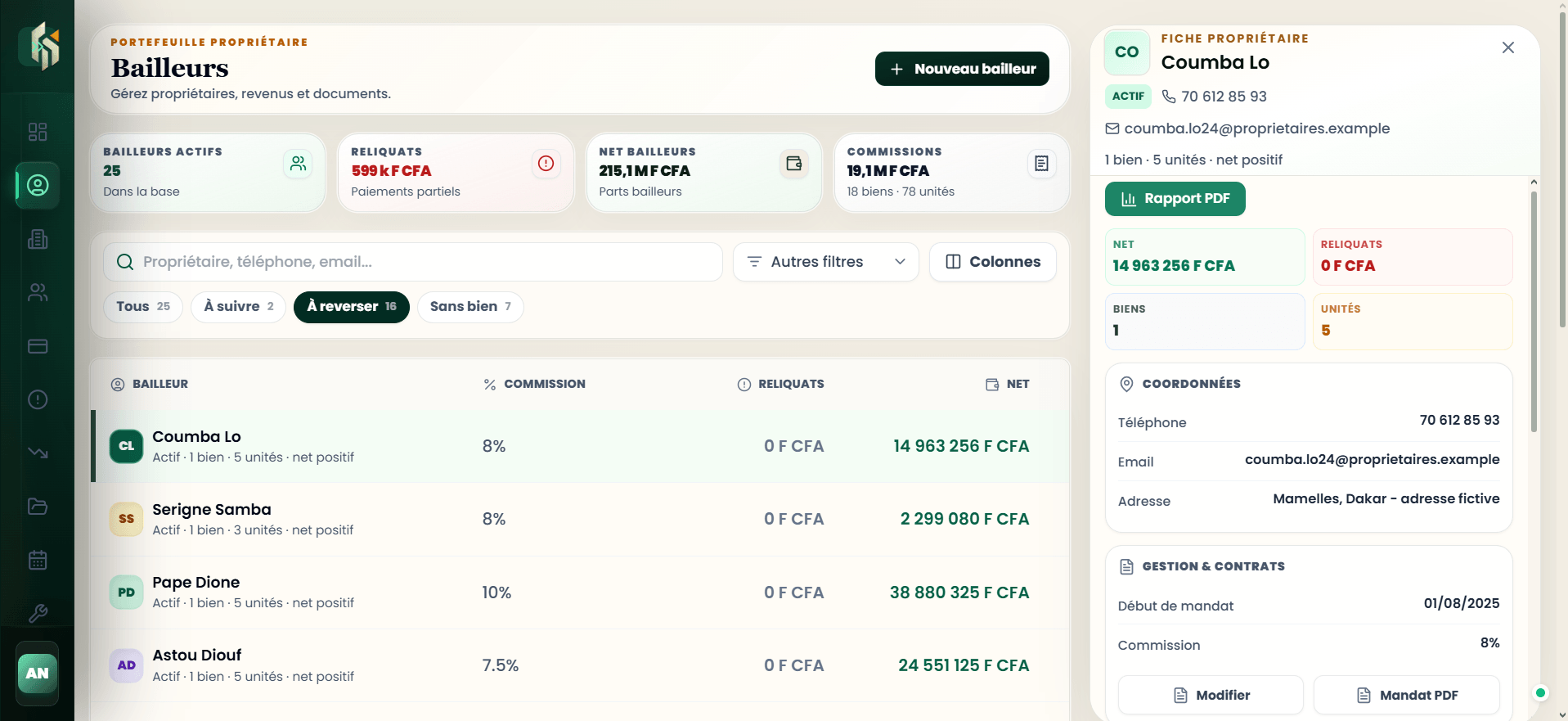Click the 38 880 325 F CFA net value
Screen dimensions: 1568x721
[959, 593]
